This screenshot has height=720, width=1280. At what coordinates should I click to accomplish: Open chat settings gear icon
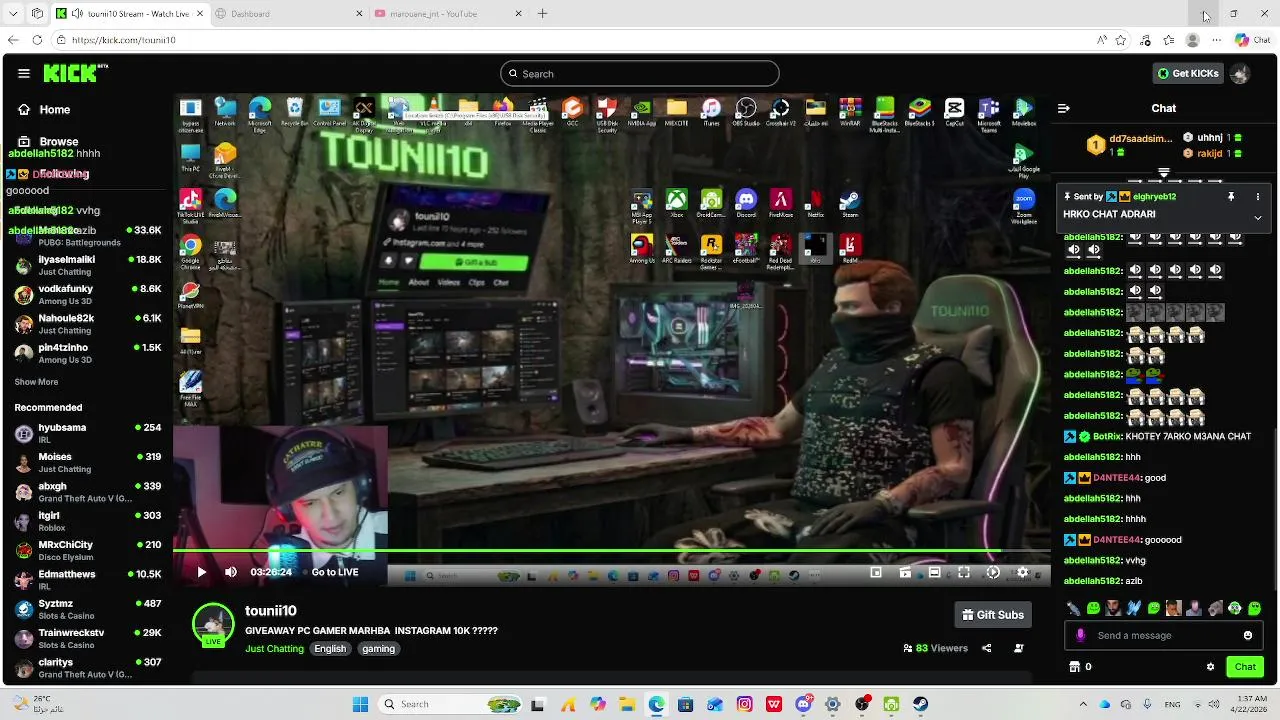(x=1210, y=667)
